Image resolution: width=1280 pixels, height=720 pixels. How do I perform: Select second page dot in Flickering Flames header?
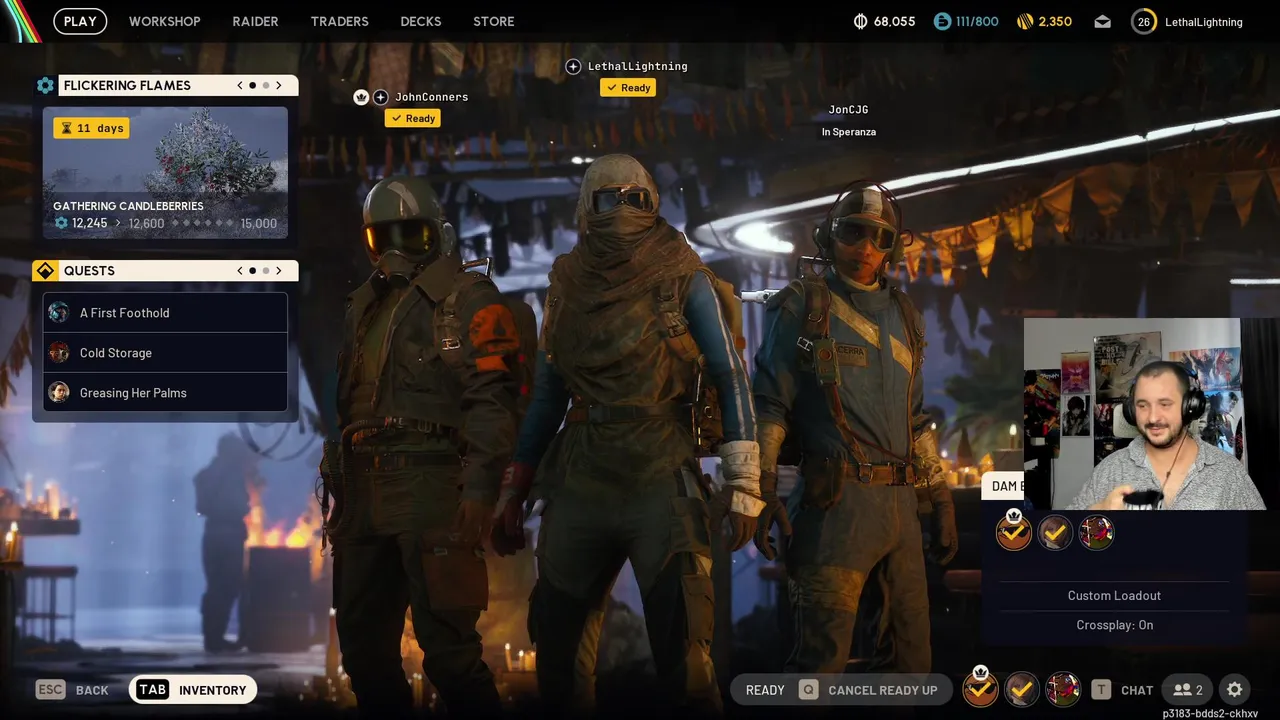coord(265,86)
